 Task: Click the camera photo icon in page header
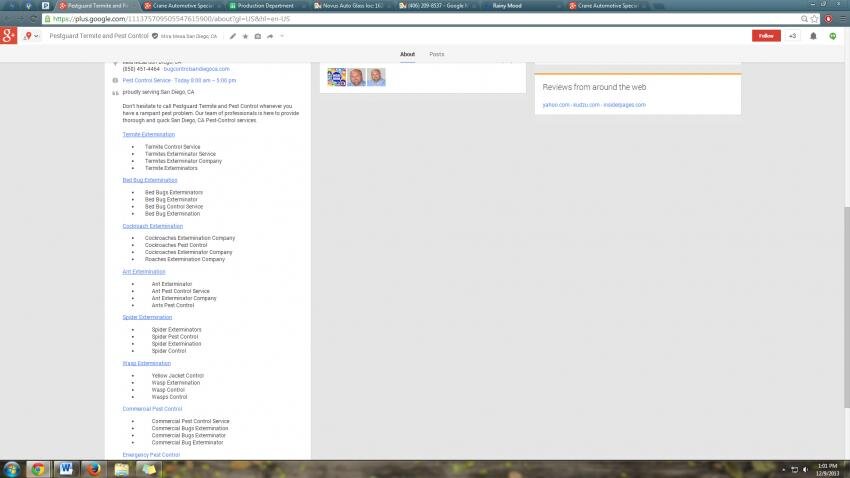coord(257,36)
